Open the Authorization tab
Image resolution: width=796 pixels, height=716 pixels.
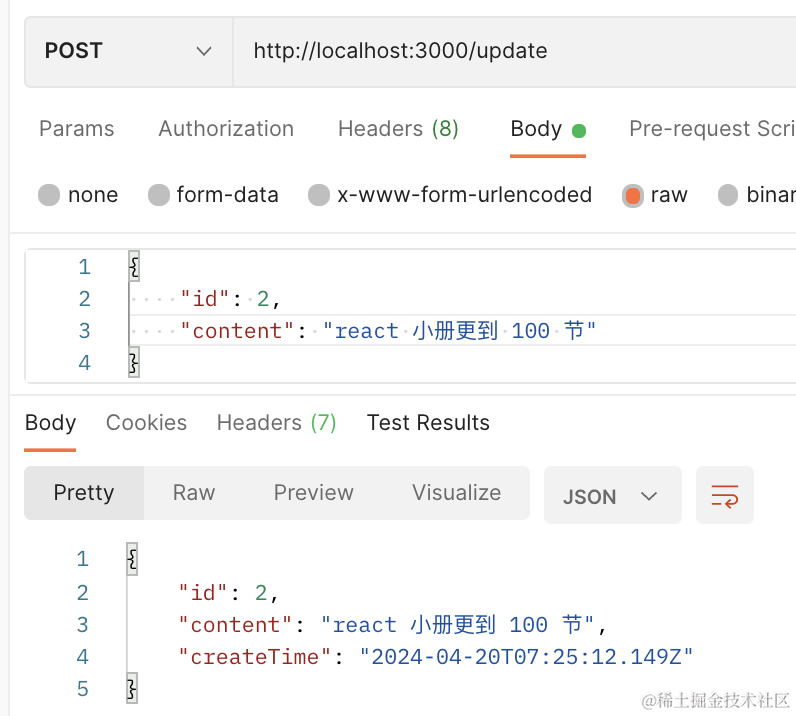pyautogui.click(x=226, y=129)
